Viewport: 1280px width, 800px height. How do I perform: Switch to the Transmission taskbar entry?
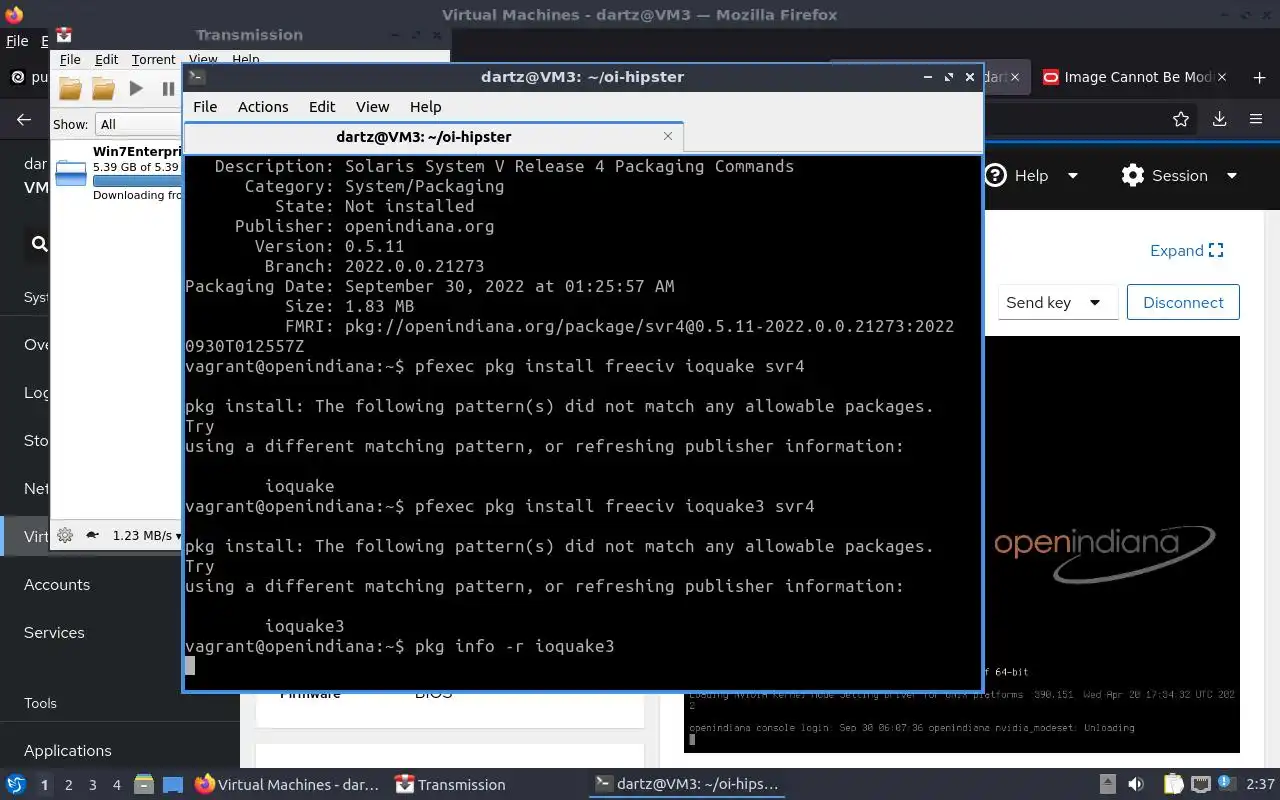click(x=450, y=784)
